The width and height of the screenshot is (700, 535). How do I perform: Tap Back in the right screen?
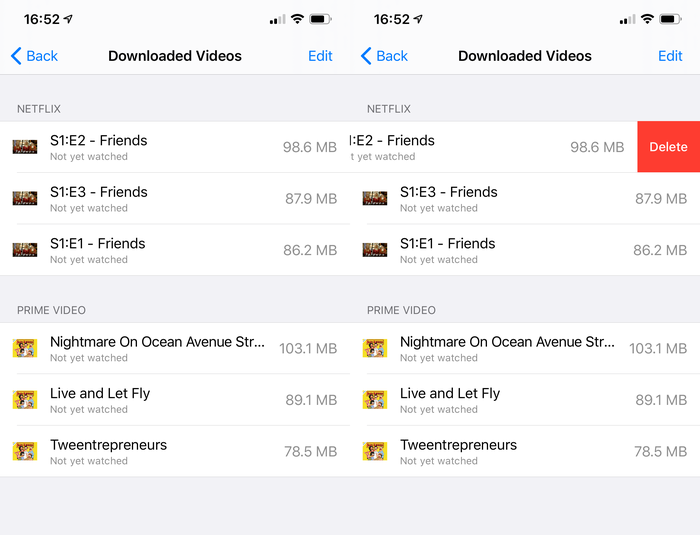384,56
